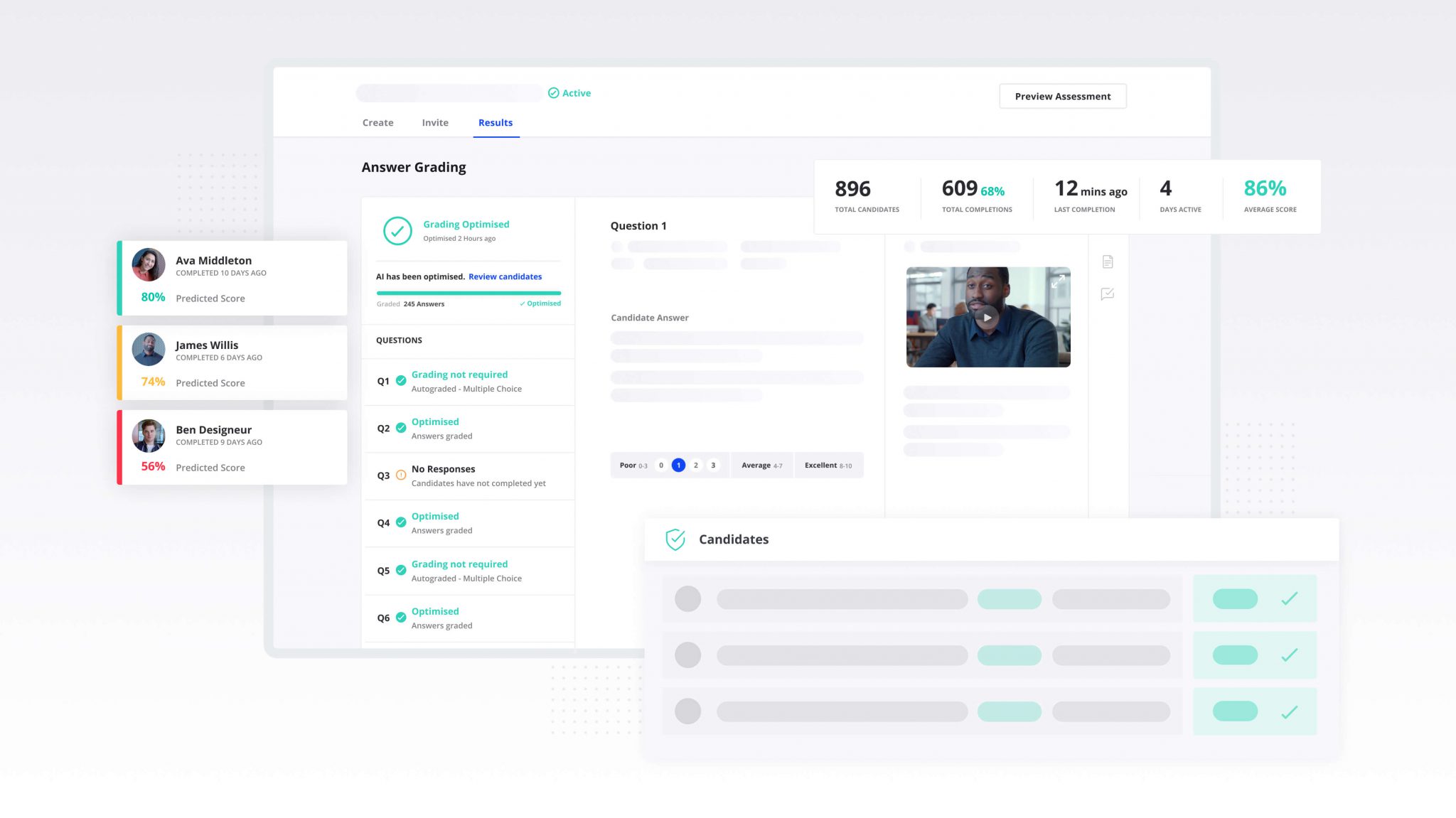Open the Create tab
The width and height of the screenshot is (1456, 818).
pyautogui.click(x=378, y=122)
